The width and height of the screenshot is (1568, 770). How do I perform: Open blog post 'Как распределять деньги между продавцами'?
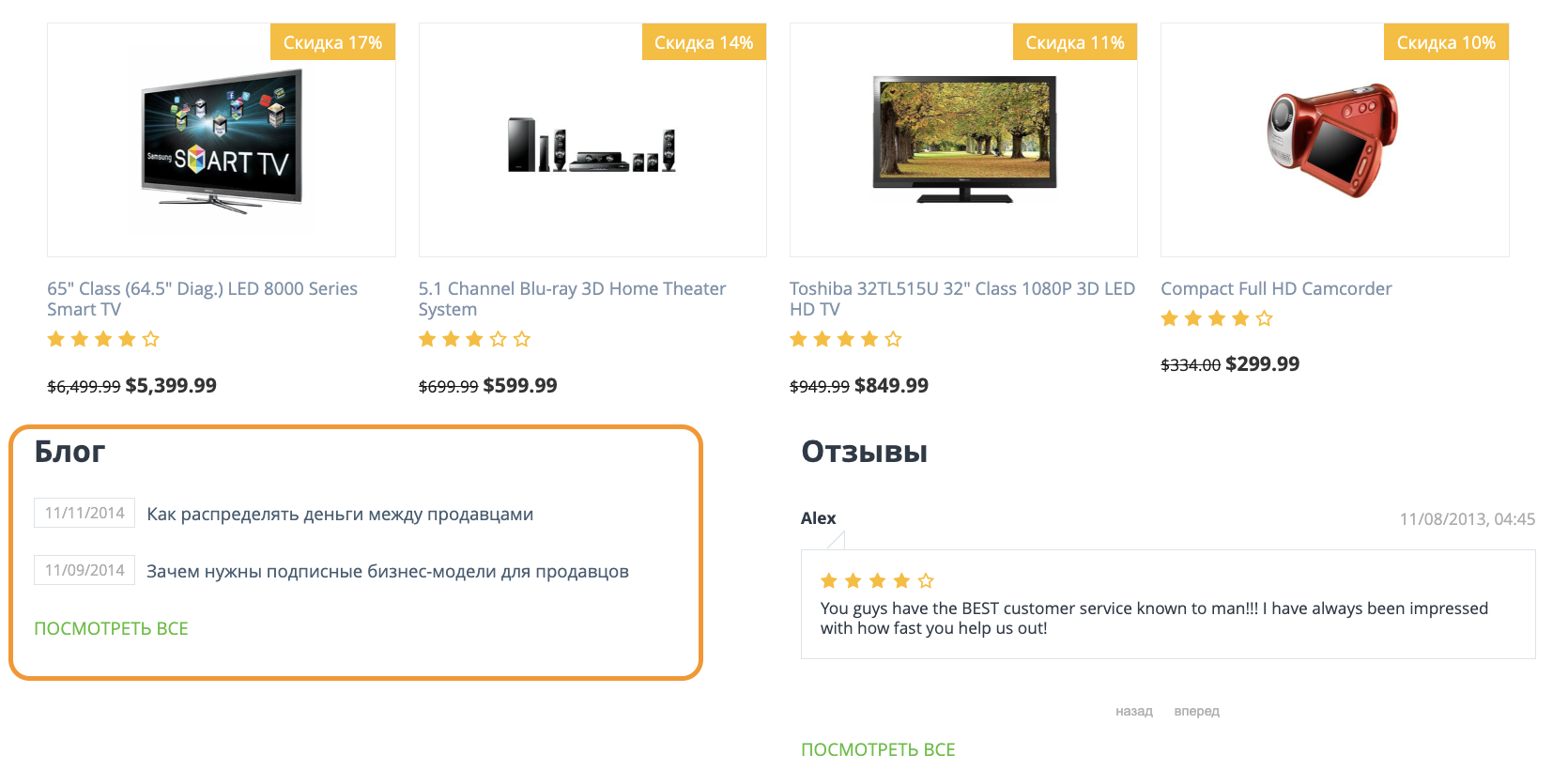340,515
